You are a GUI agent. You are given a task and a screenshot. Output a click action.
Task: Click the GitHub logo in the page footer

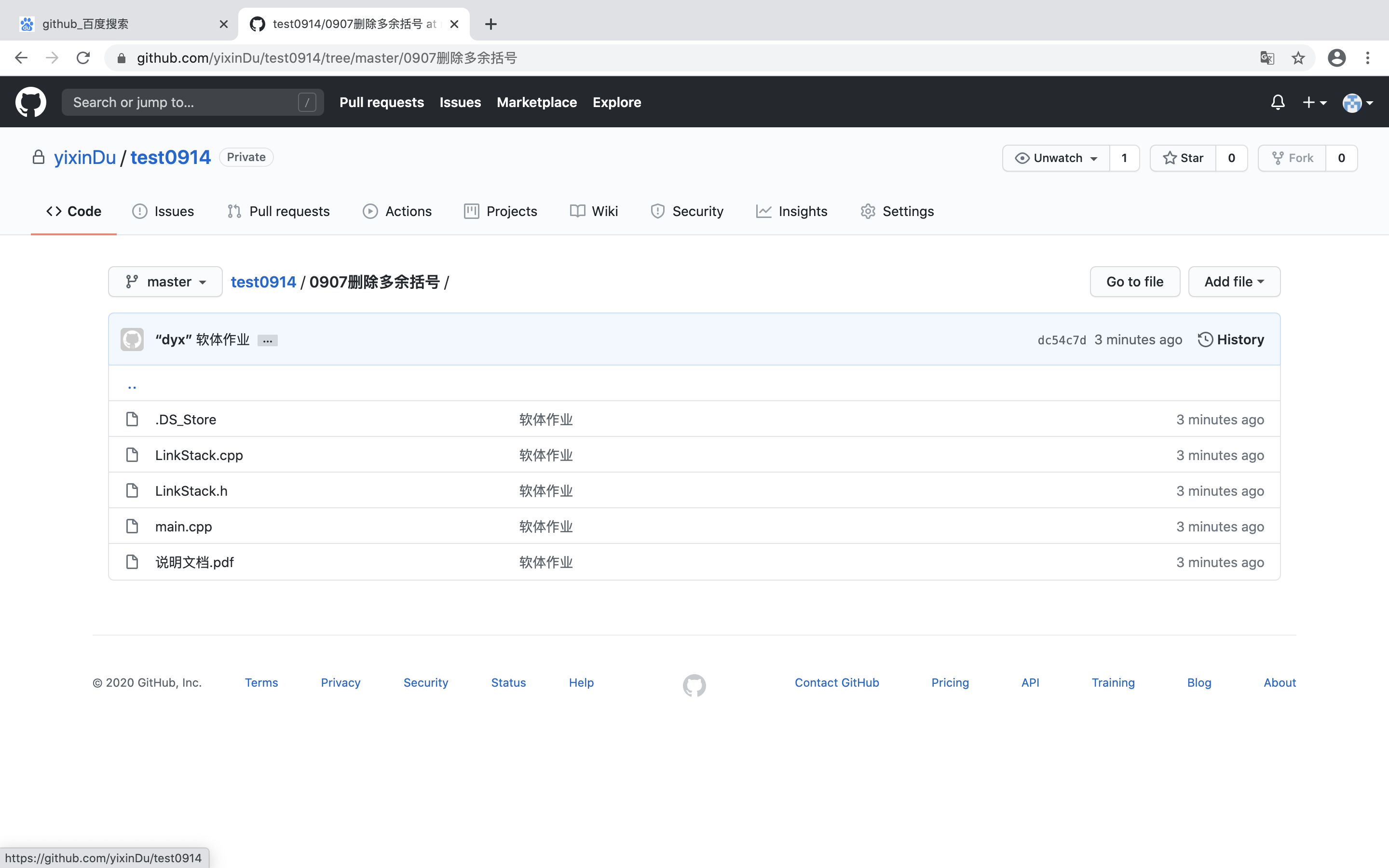(x=694, y=685)
